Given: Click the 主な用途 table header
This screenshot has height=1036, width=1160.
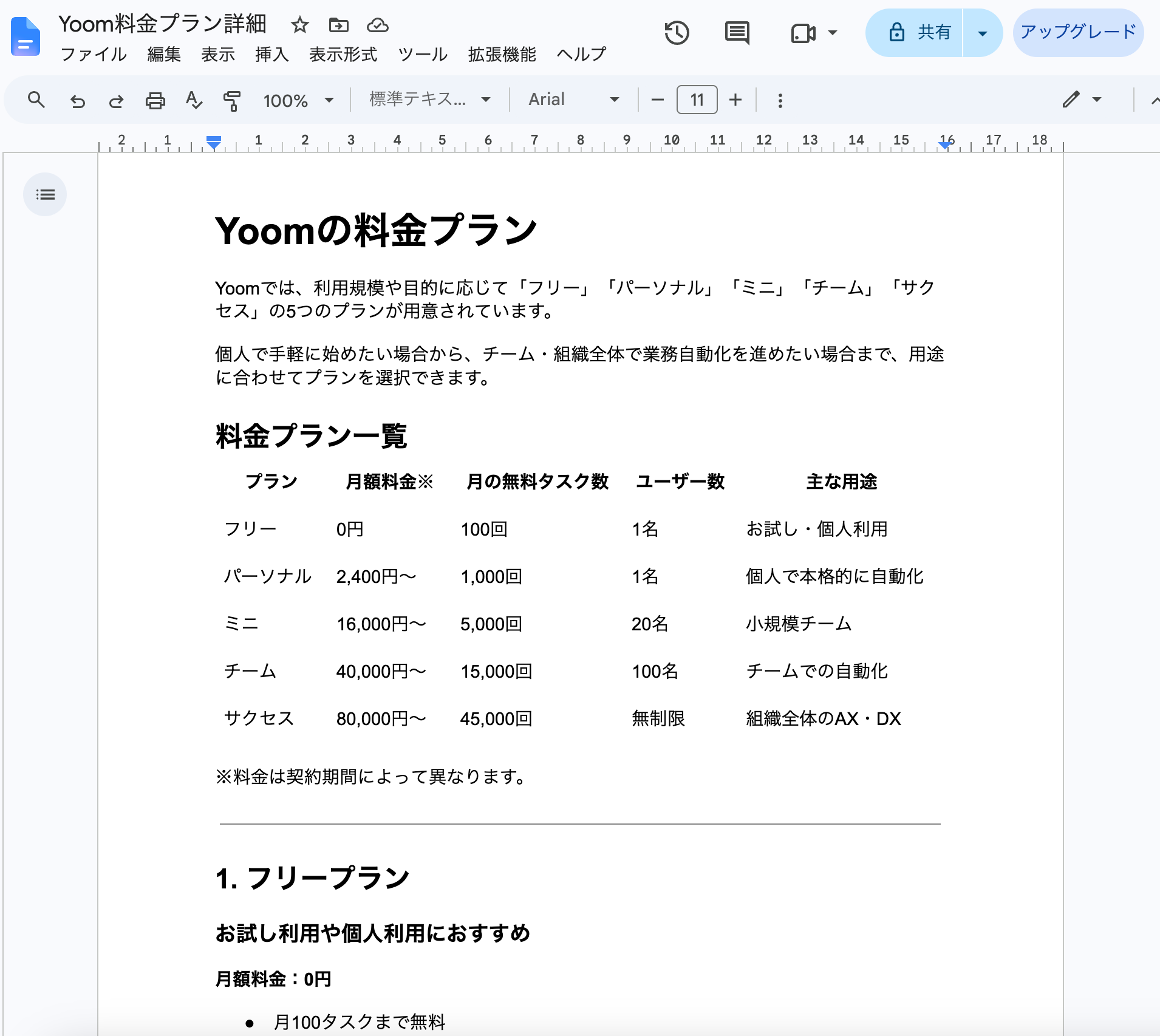Looking at the screenshot, I should [x=842, y=482].
